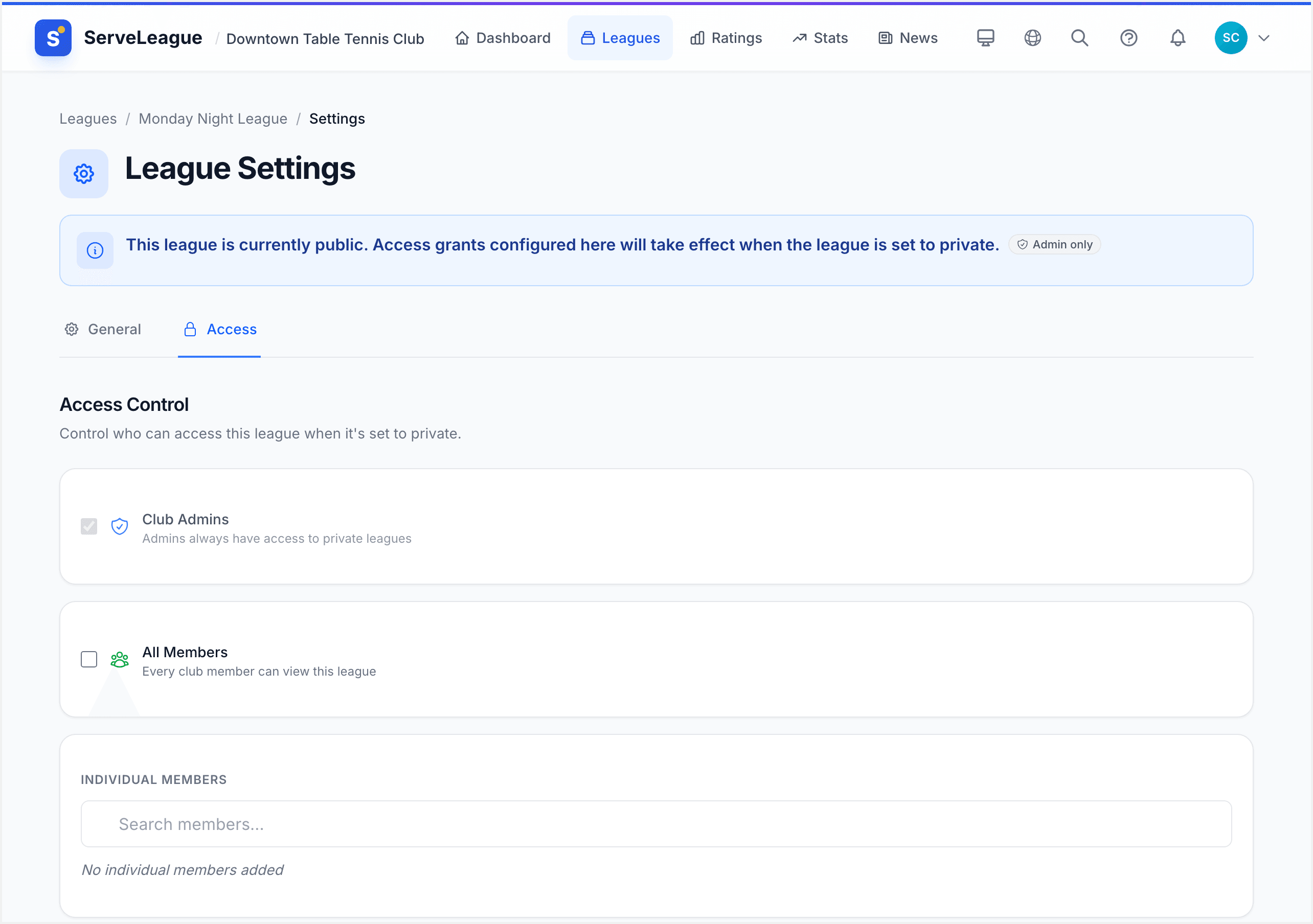
Task: Open Ratings in top navigation
Action: pyautogui.click(x=726, y=38)
